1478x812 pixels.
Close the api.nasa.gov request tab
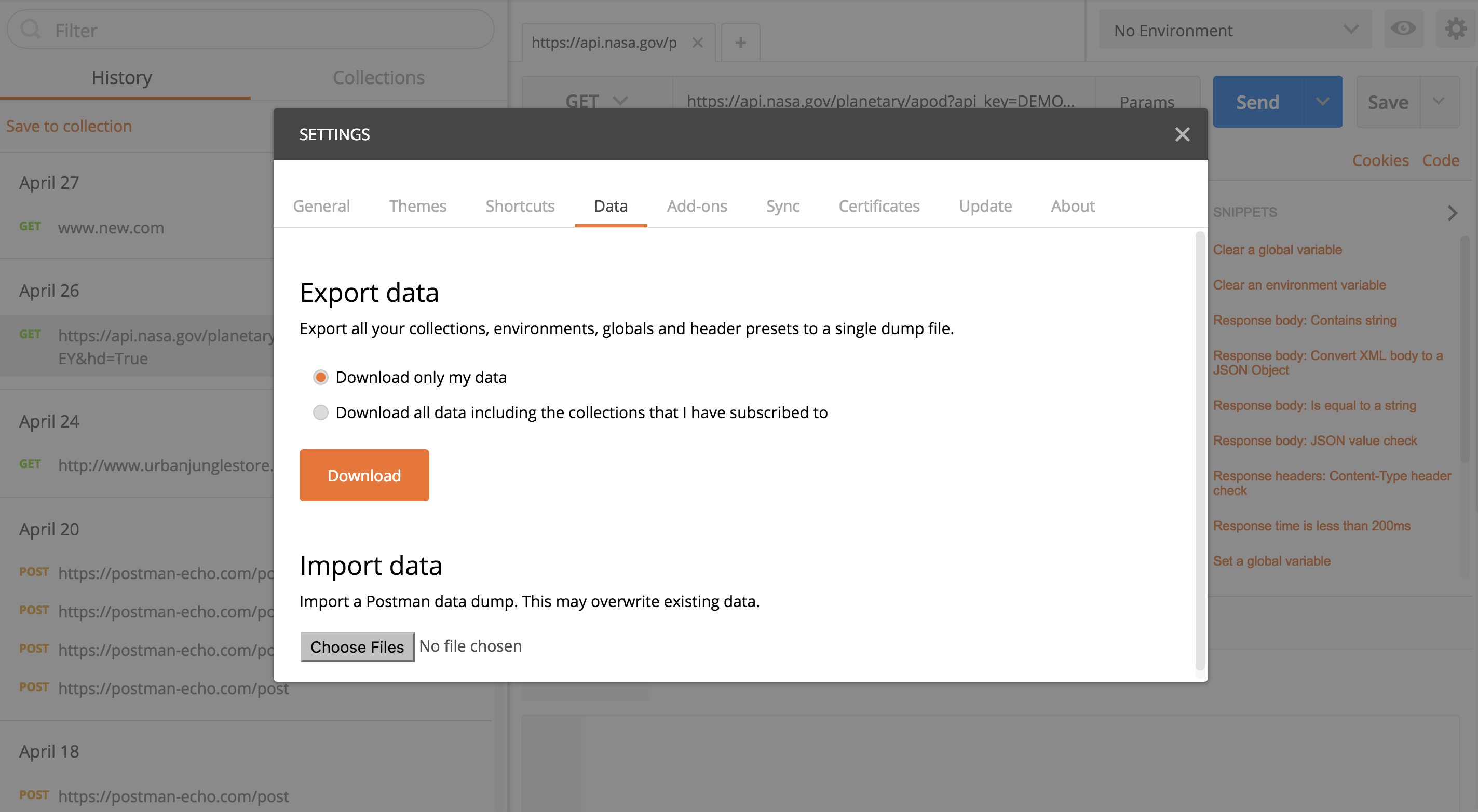click(698, 43)
